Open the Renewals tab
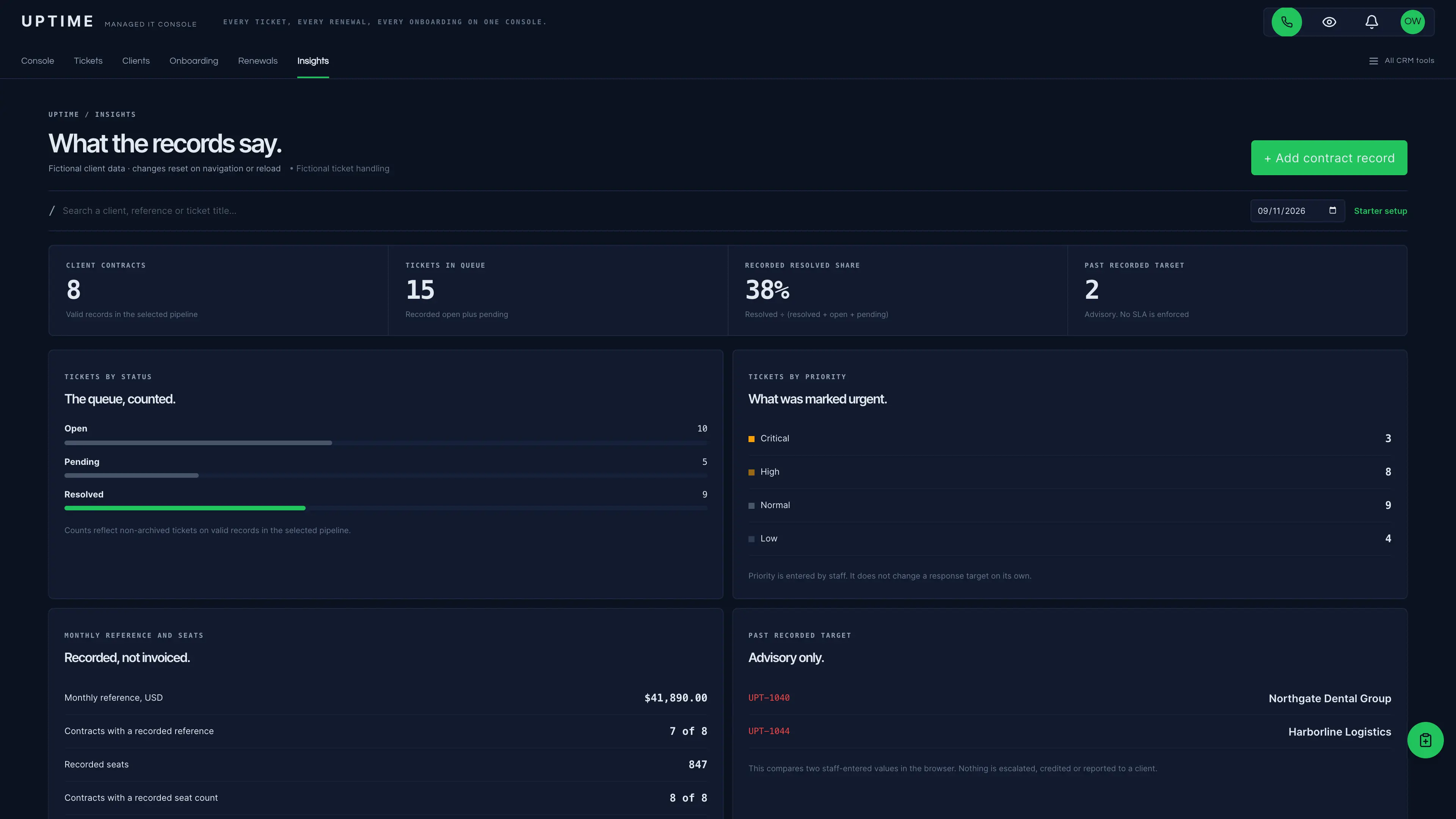Image resolution: width=1456 pixels, height=819 pixels. (258, 61)
